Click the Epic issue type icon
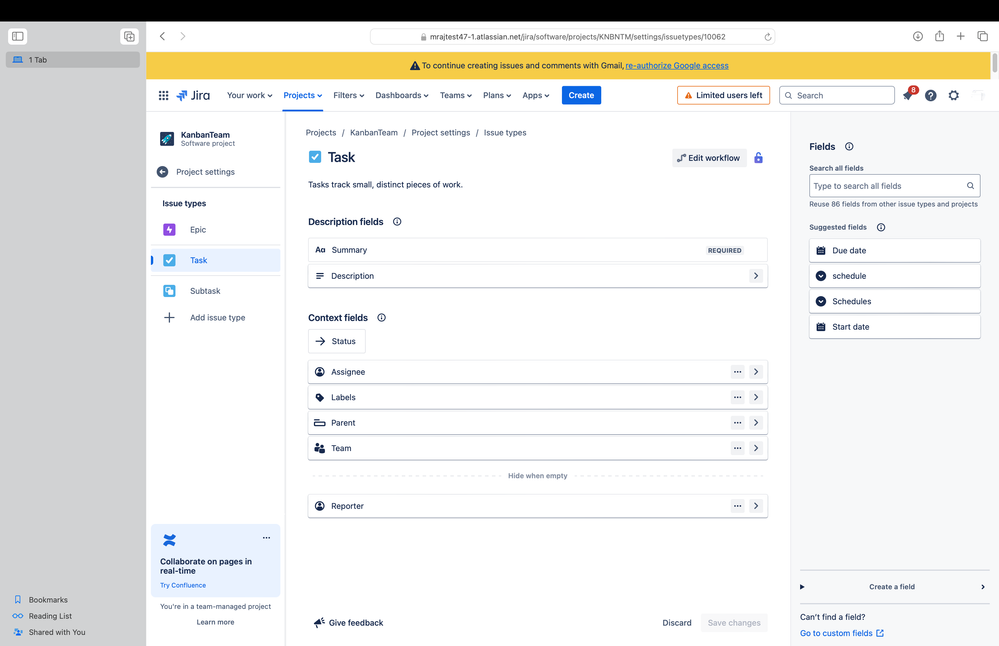 [x=169, y=230]
